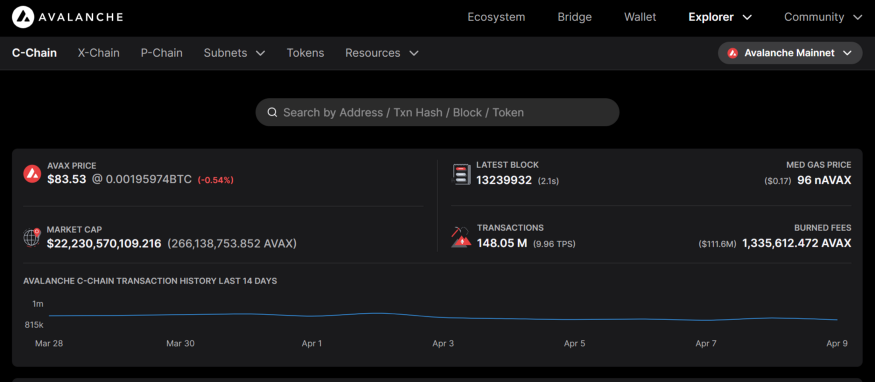Click the chart title Transaction History Last 14 Days
This screenshot has width=875, height=382.
click(150, 281)
